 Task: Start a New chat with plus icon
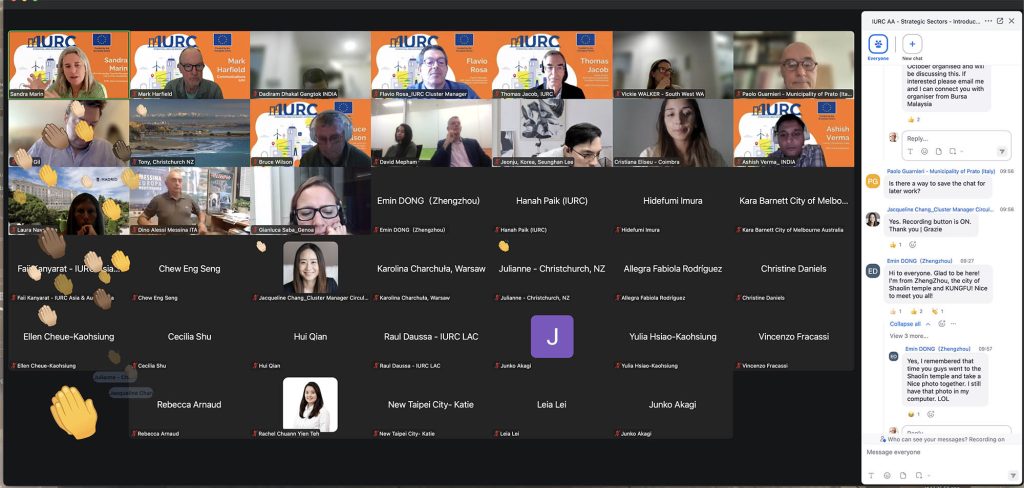coord(912,44)
